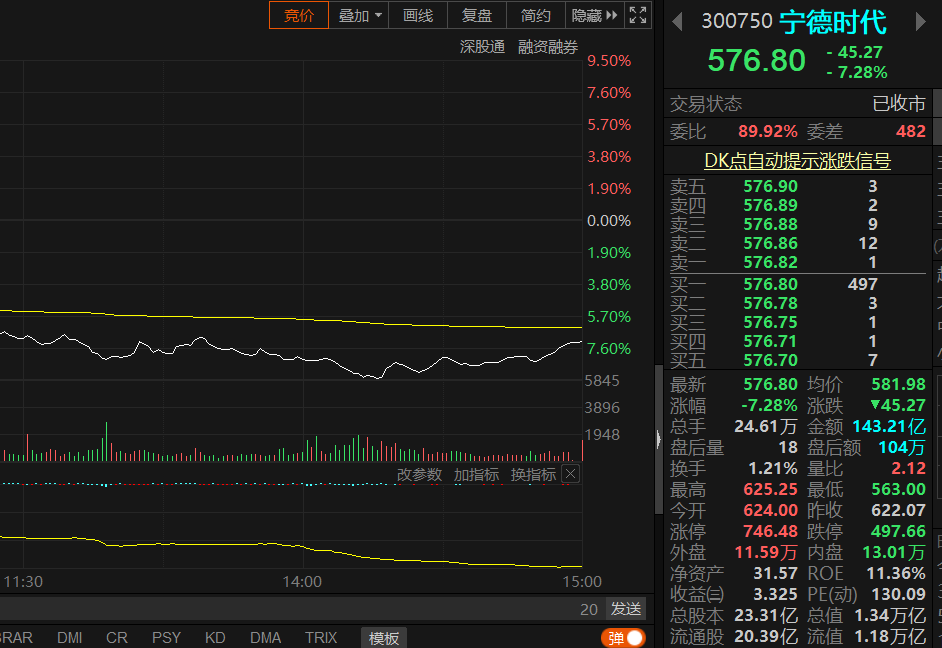Expand hidden toolbar via 隐藏 arrows
Screen dimensions: 942x648
click(595, 15)
